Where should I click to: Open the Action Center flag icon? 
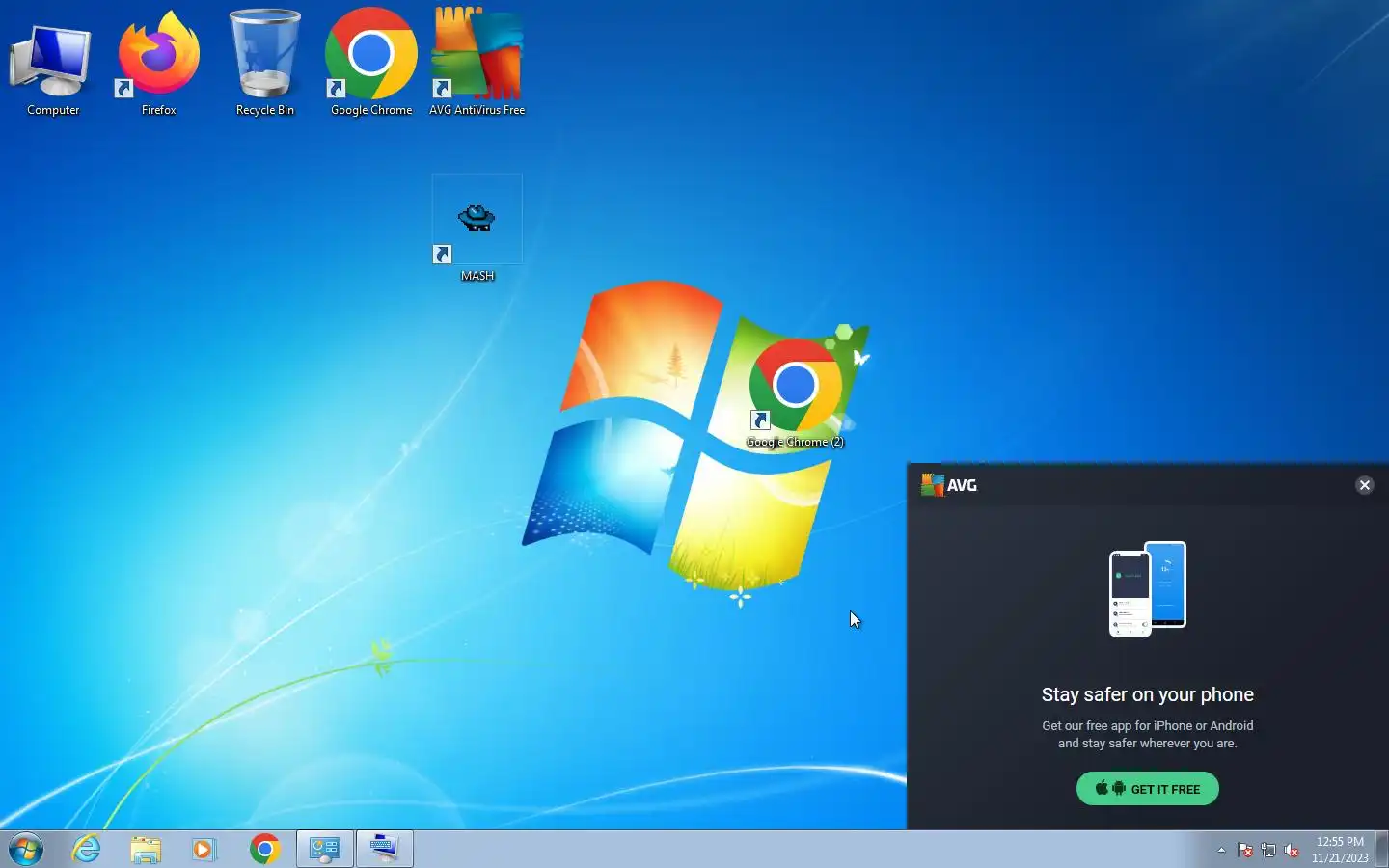(x=1245, y=851)
